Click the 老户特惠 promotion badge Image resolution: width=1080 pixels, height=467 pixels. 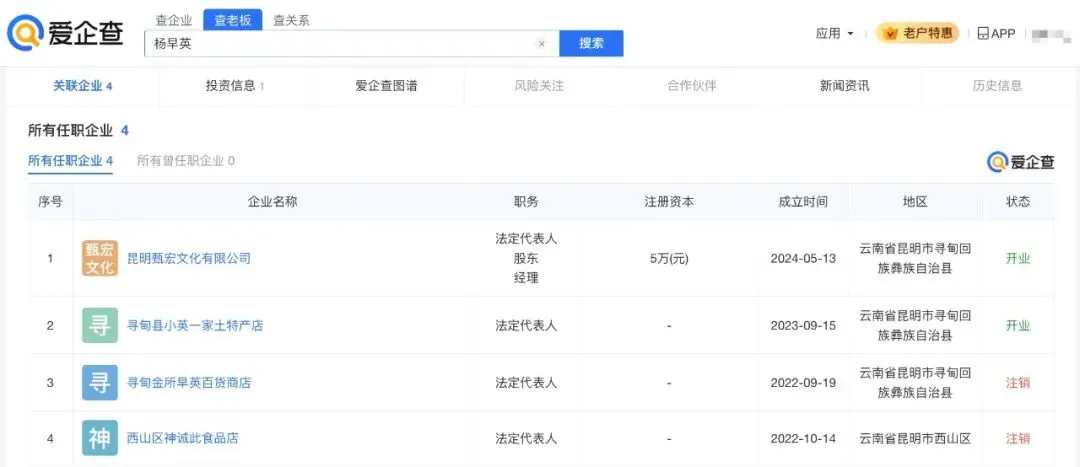point(917,33)
